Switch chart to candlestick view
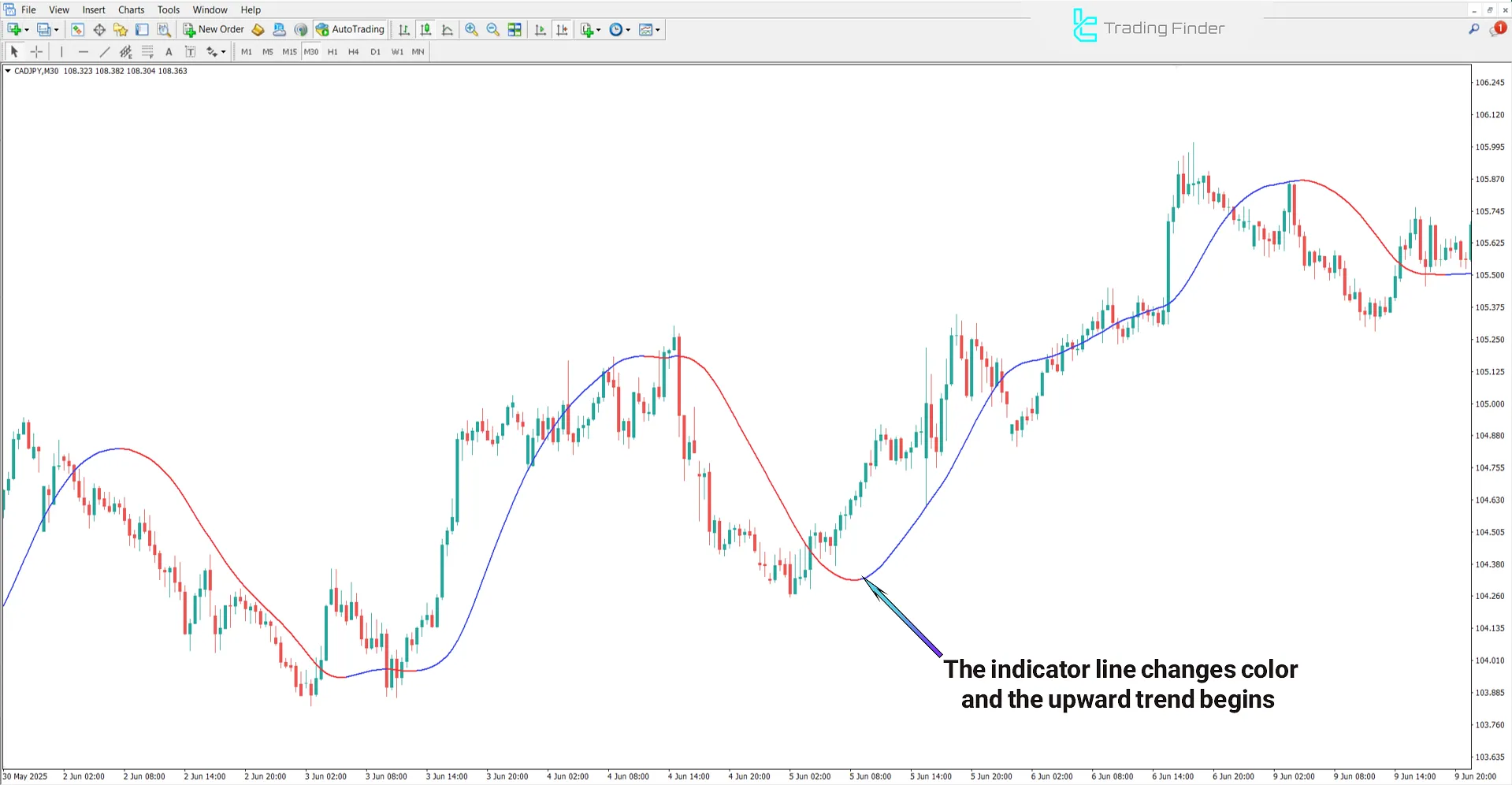This screenshot has height=785, width=1512. pos(425,29)
